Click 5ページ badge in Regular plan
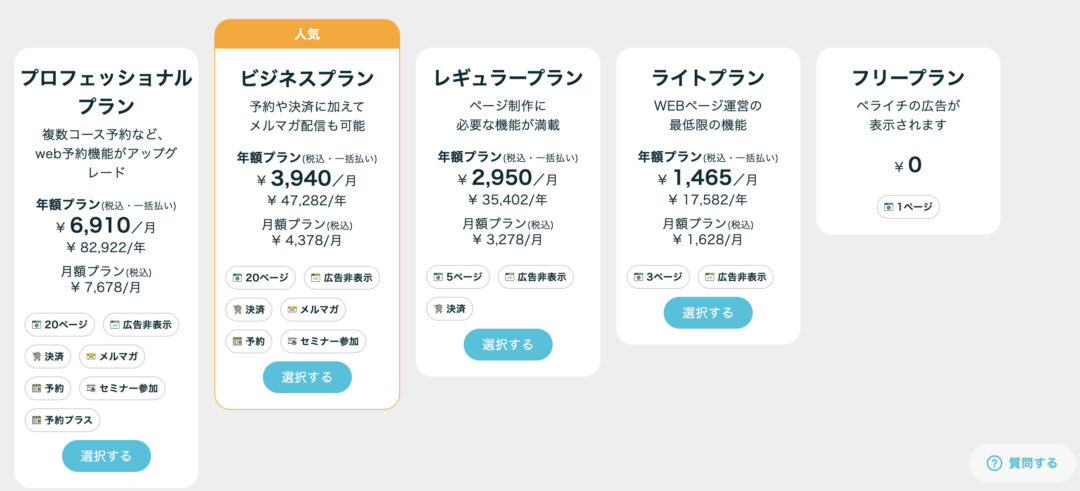The width and height of the screenshot is (1080, 491). pos(458,277)
